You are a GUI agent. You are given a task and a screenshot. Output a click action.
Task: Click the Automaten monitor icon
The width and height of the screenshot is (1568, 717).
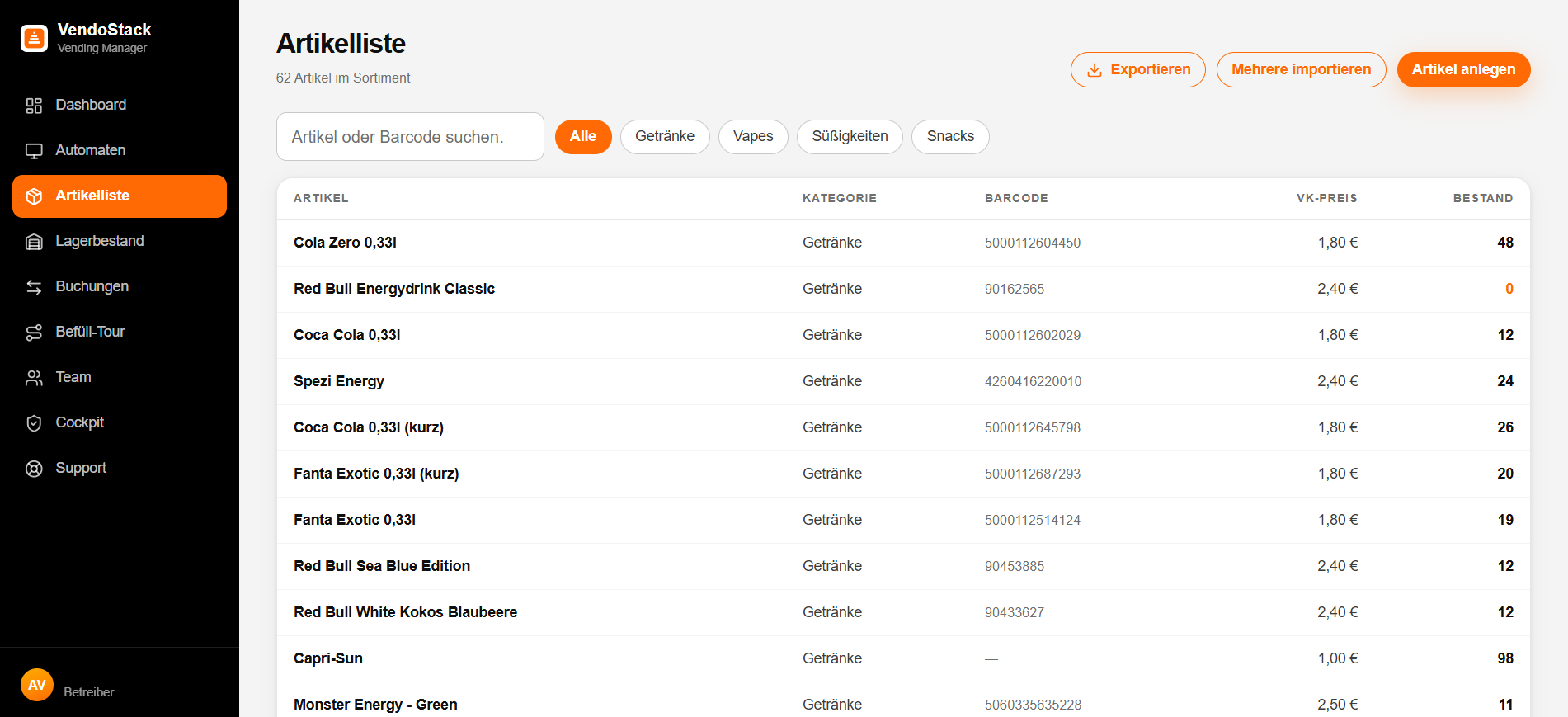pos(34,151)
